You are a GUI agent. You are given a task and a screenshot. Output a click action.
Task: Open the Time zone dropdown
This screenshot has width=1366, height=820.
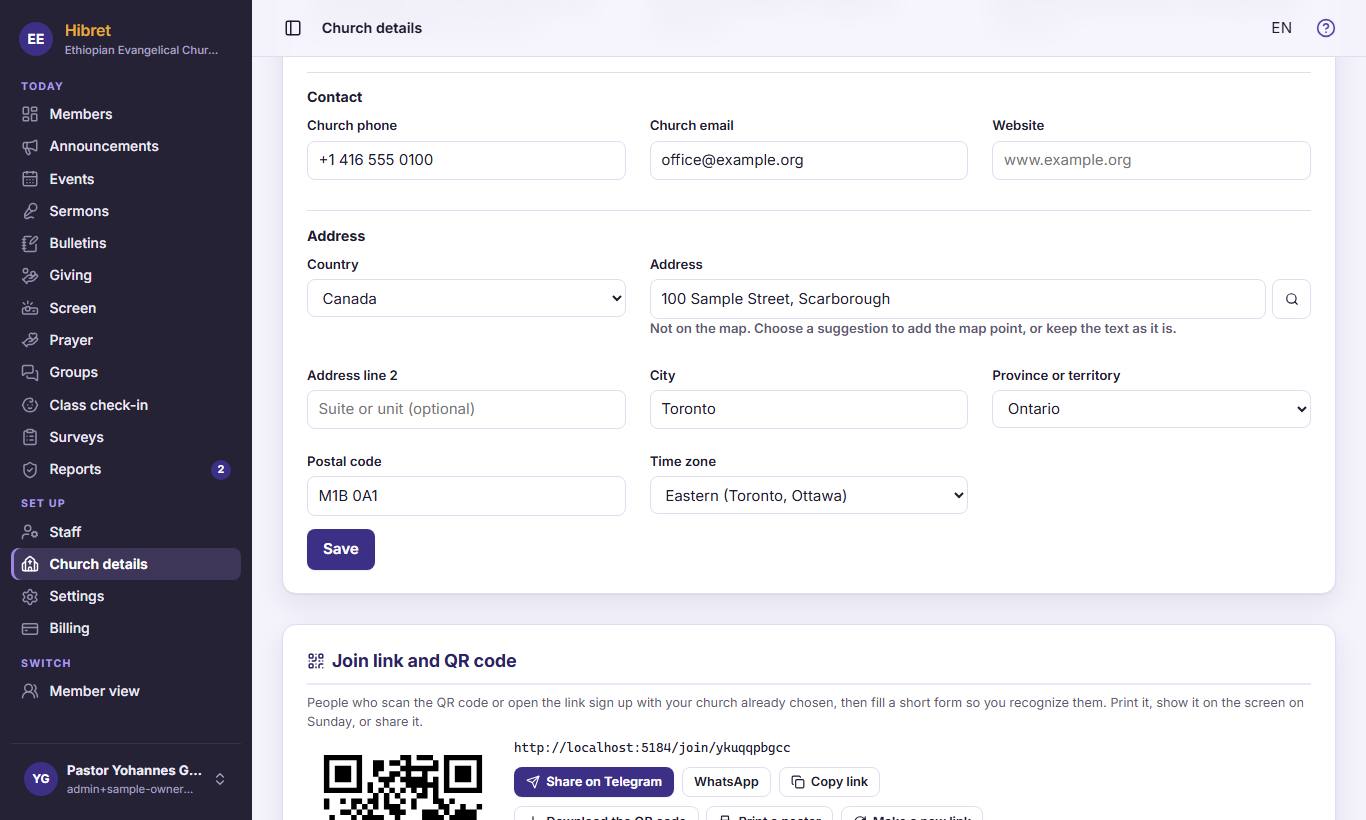coord(809,495)
